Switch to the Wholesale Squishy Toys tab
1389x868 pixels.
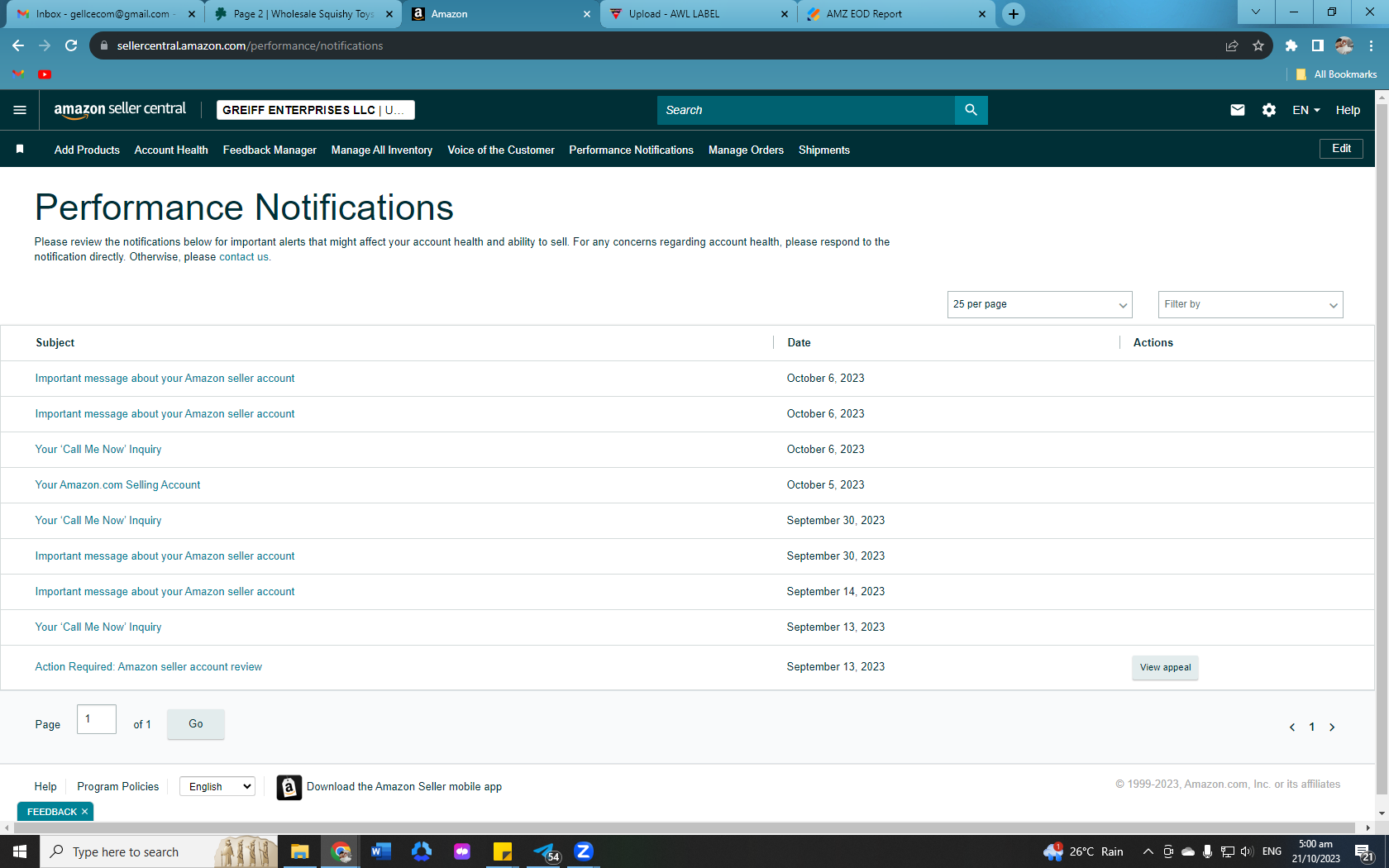pos(303,14)
